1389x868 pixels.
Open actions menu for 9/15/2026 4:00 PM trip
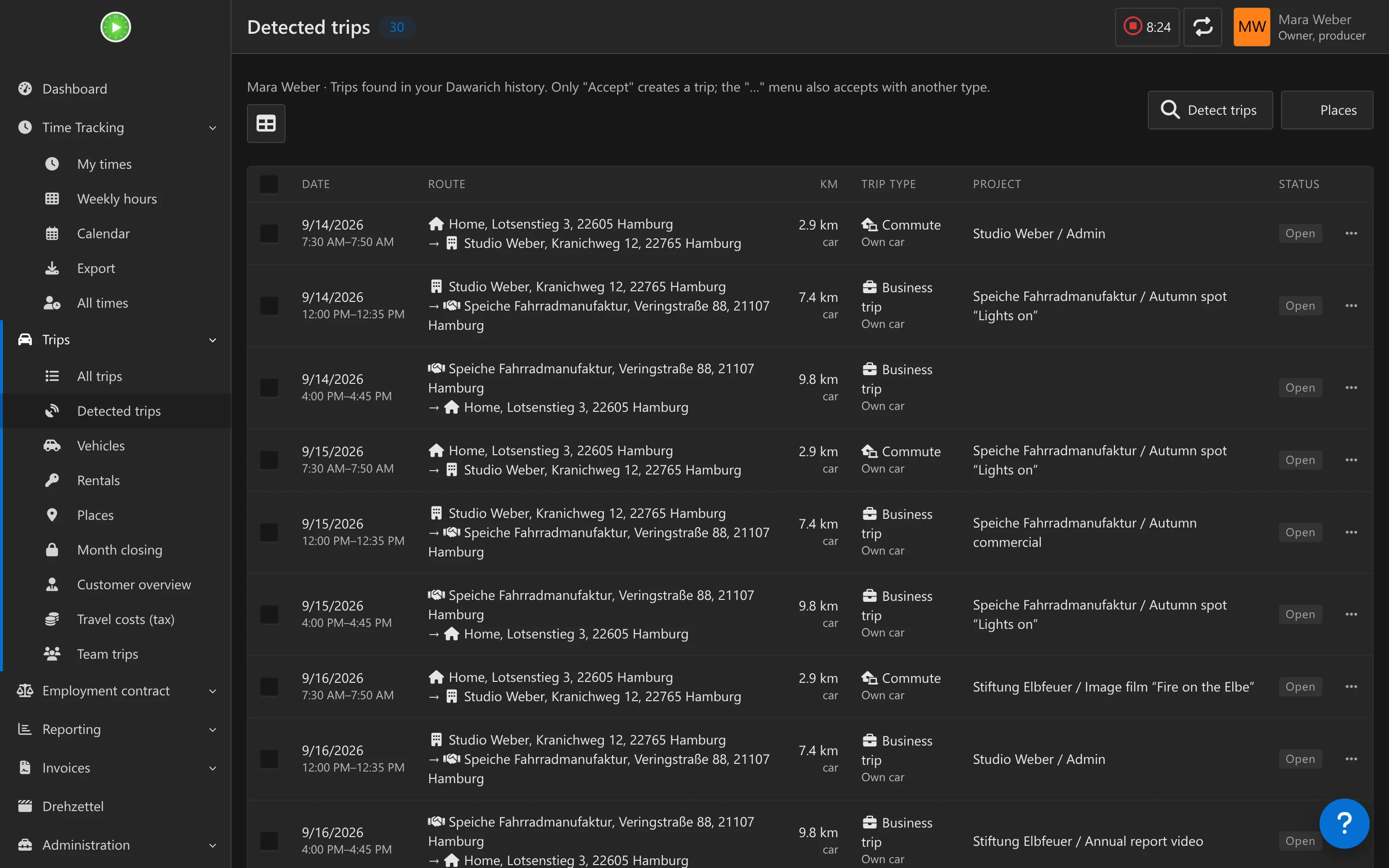(x=1351, y=614)
